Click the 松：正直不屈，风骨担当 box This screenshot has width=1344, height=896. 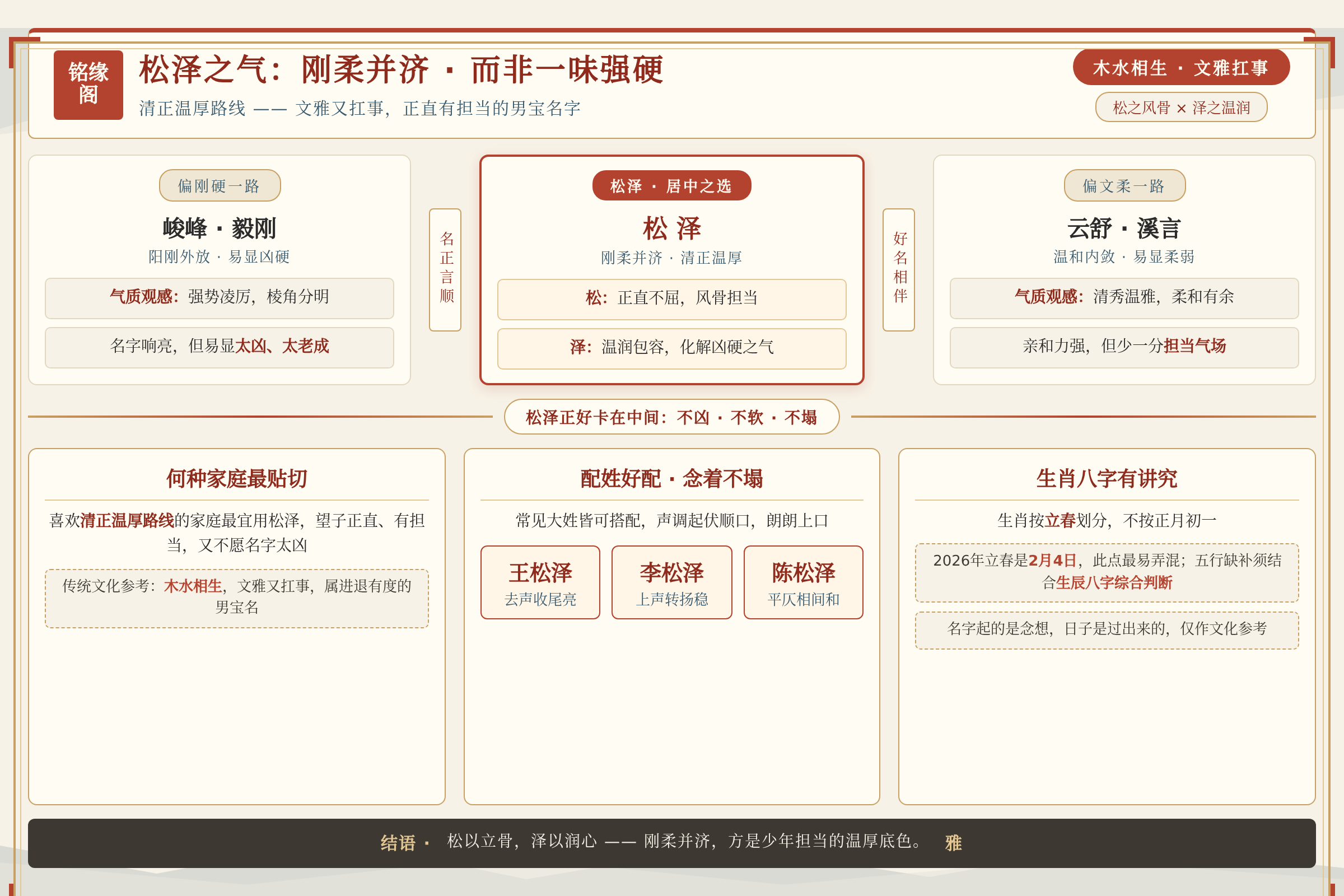pyautogui.click(x=671, y=299)
